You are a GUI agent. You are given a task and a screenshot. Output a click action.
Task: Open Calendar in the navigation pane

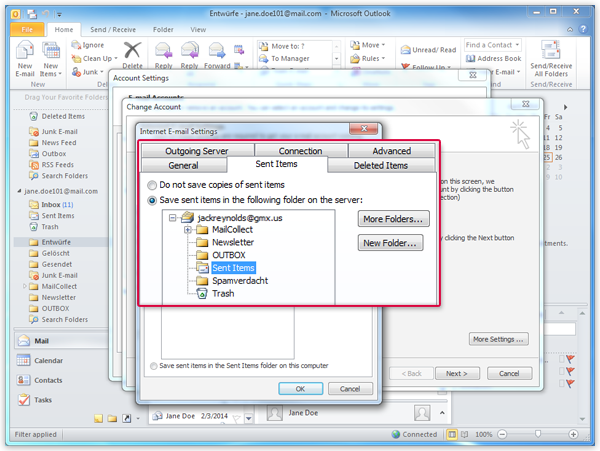pos(48,360)
